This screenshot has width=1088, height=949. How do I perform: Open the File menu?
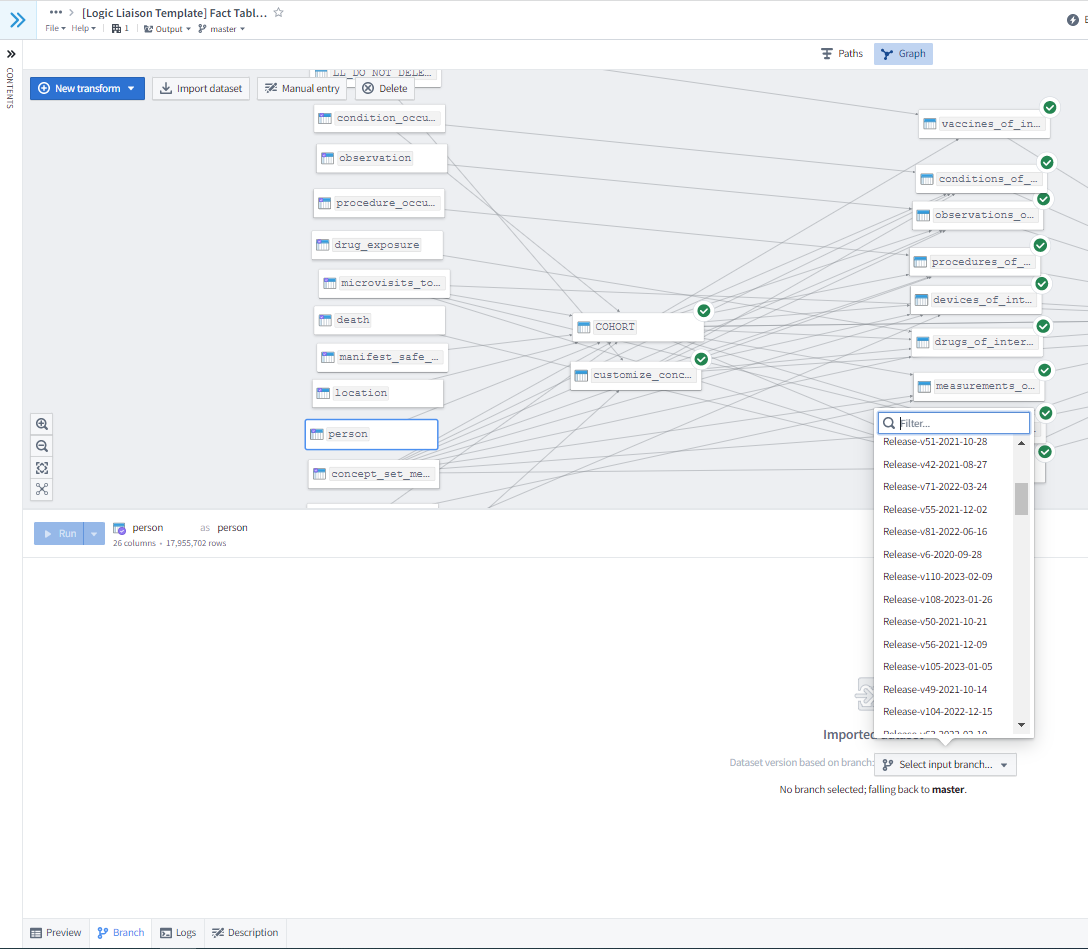(55, 29)
